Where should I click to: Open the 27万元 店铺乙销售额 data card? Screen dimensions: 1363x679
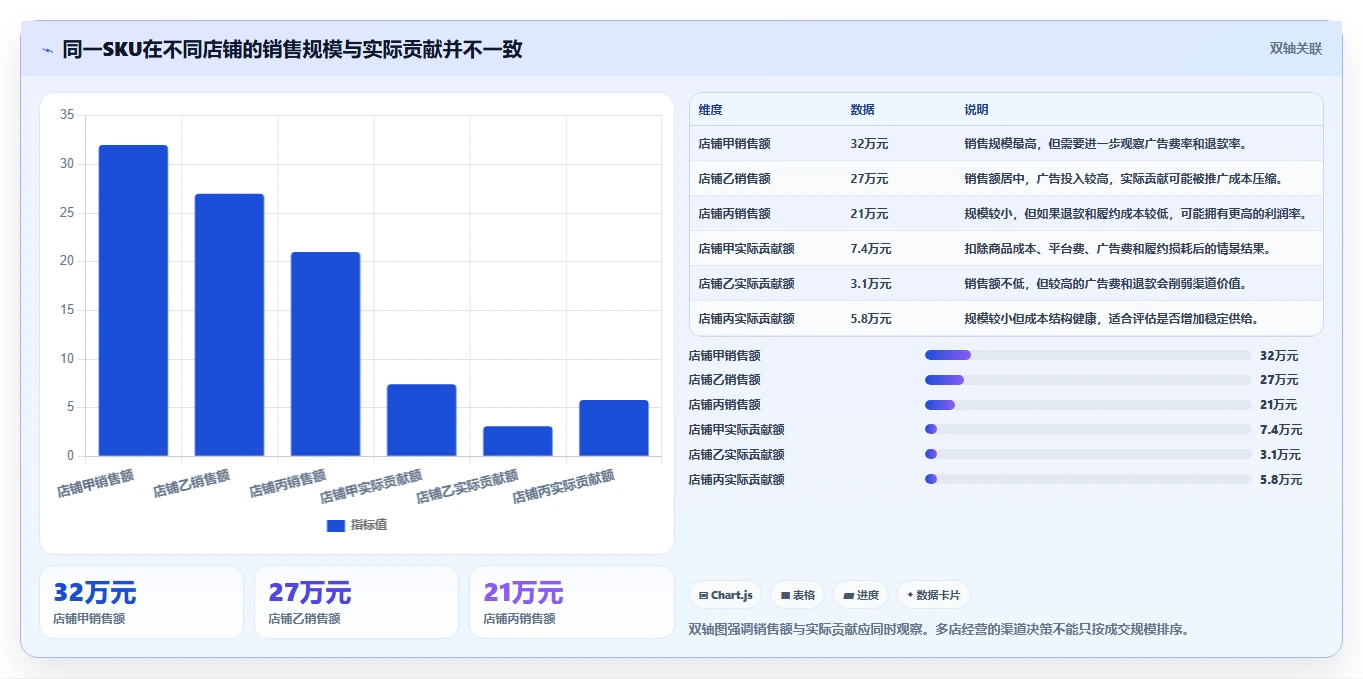(356, 602)
